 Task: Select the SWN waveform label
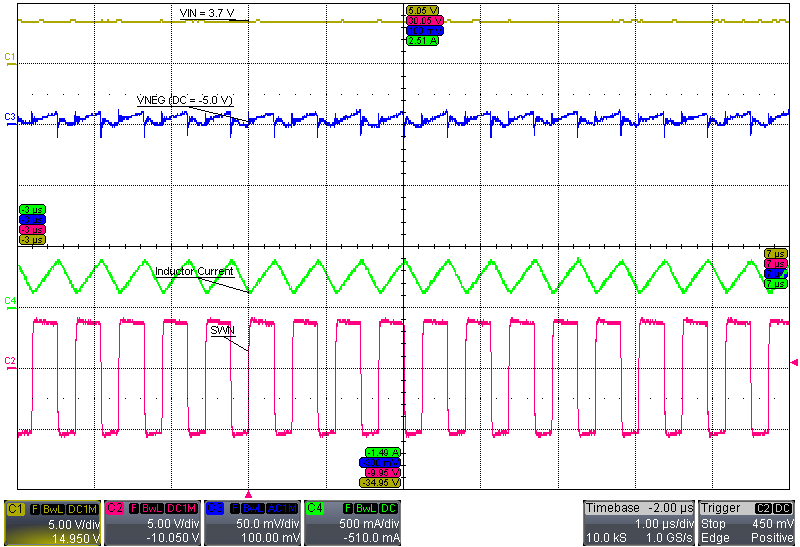221,328
